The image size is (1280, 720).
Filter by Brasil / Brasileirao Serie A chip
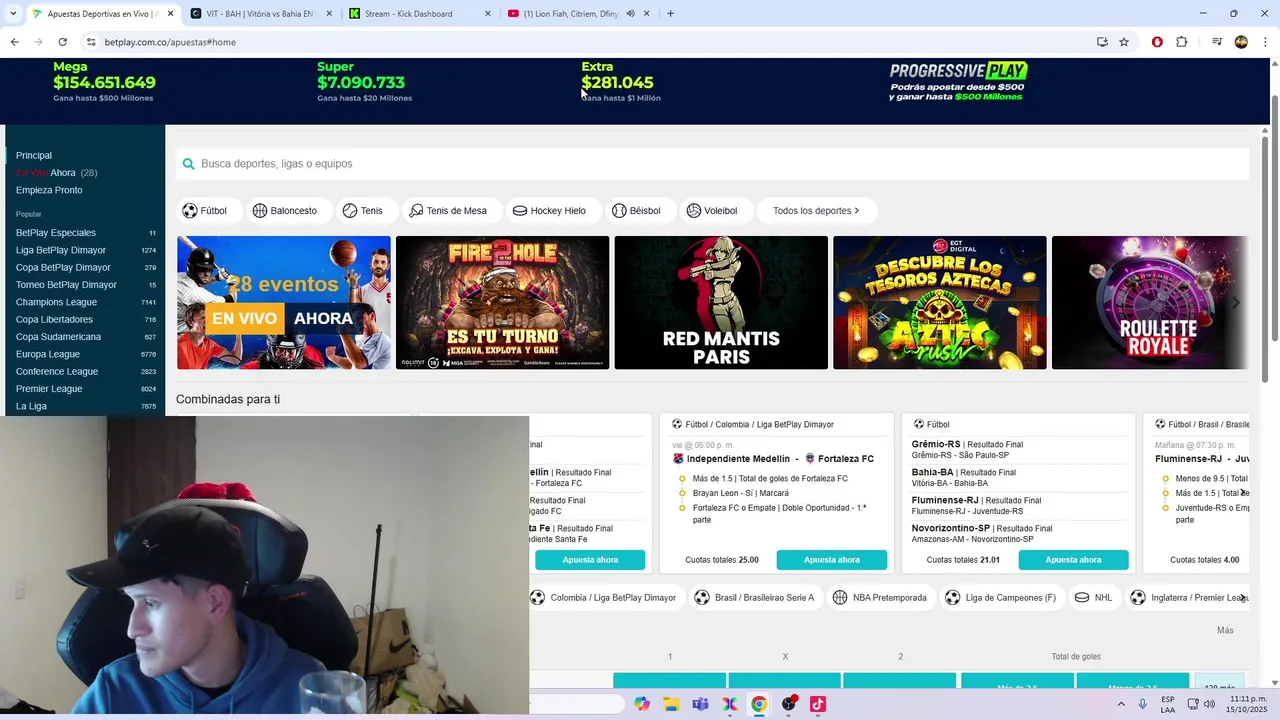pyautogui.click(x=755, y=598)
